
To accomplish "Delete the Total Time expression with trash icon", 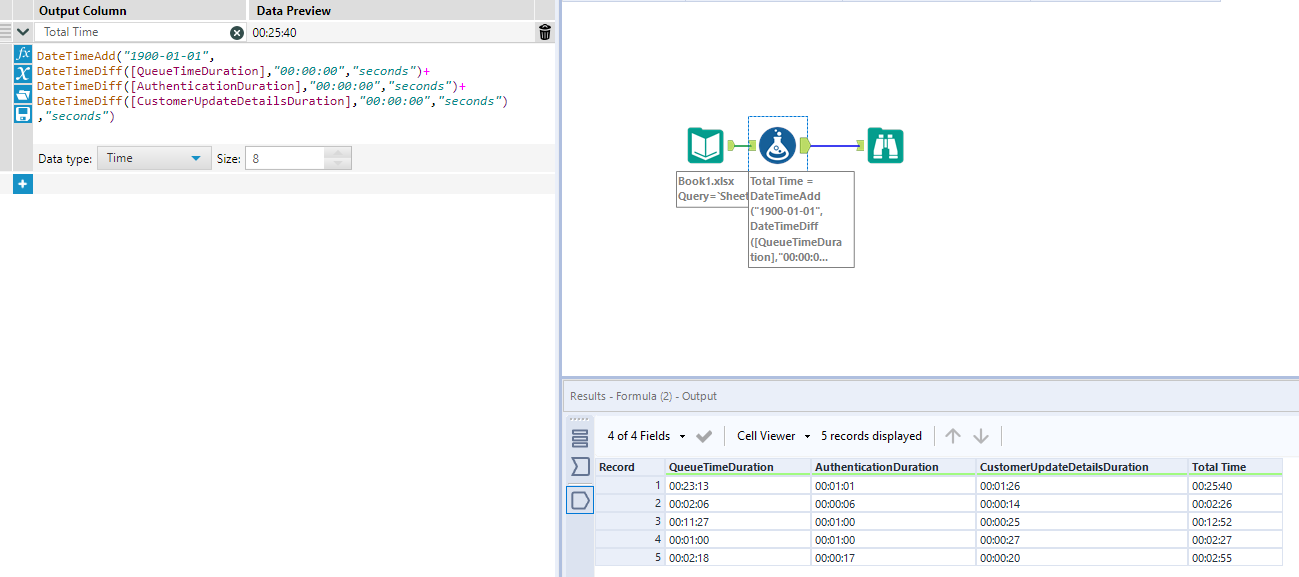I will [544, 32].
